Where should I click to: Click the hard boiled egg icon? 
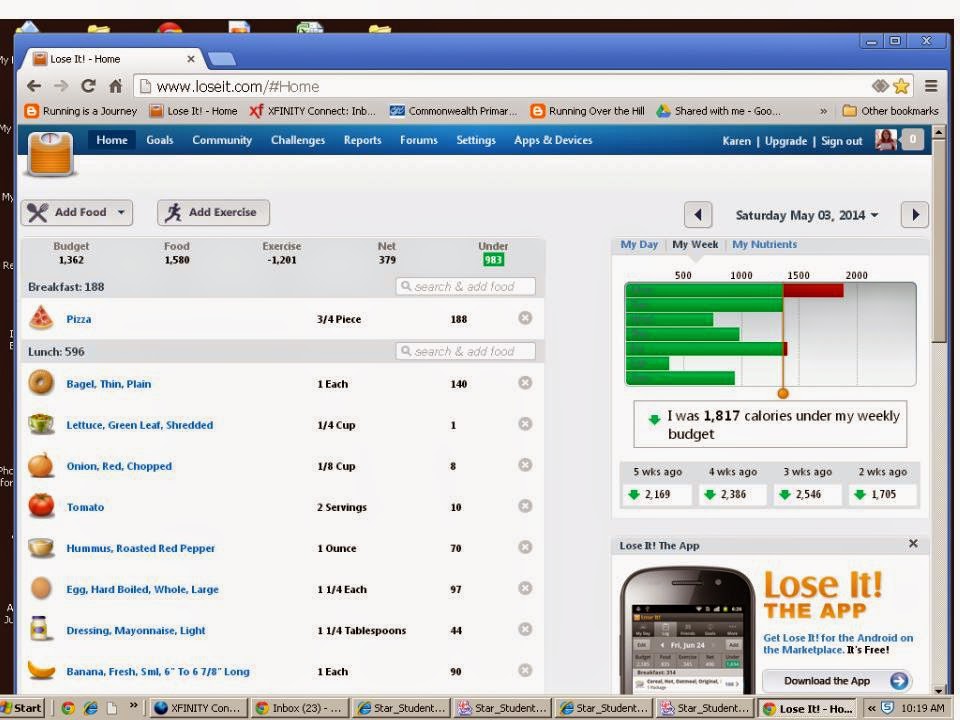click(x=41, y=588)
